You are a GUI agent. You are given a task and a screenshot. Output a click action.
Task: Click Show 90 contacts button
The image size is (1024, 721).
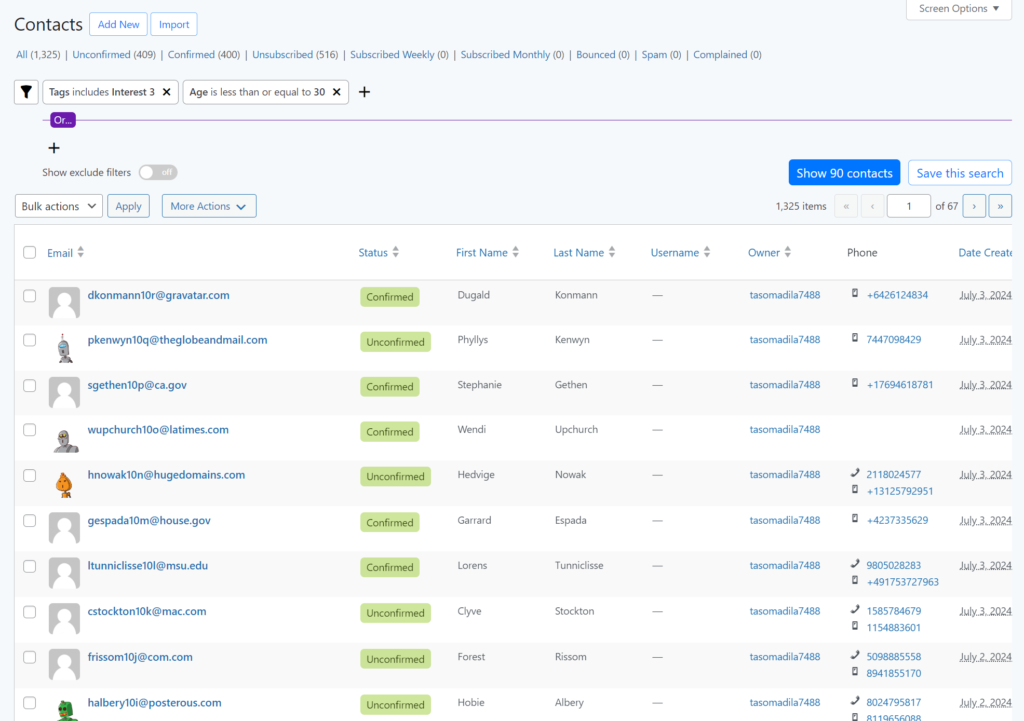click(x=844, y=173)
